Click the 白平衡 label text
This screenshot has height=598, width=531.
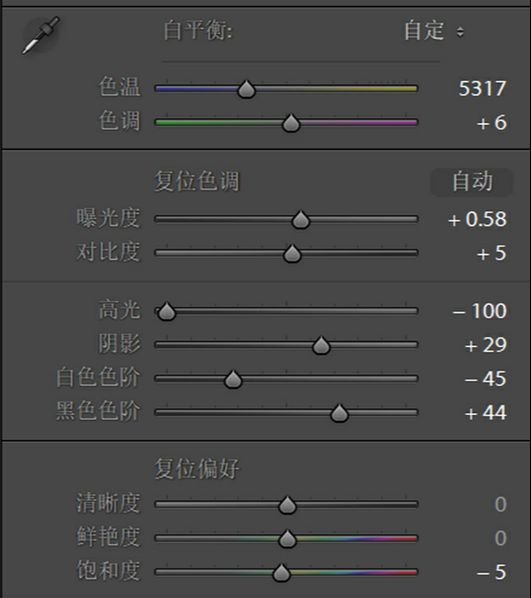click(x=198, y=30)
